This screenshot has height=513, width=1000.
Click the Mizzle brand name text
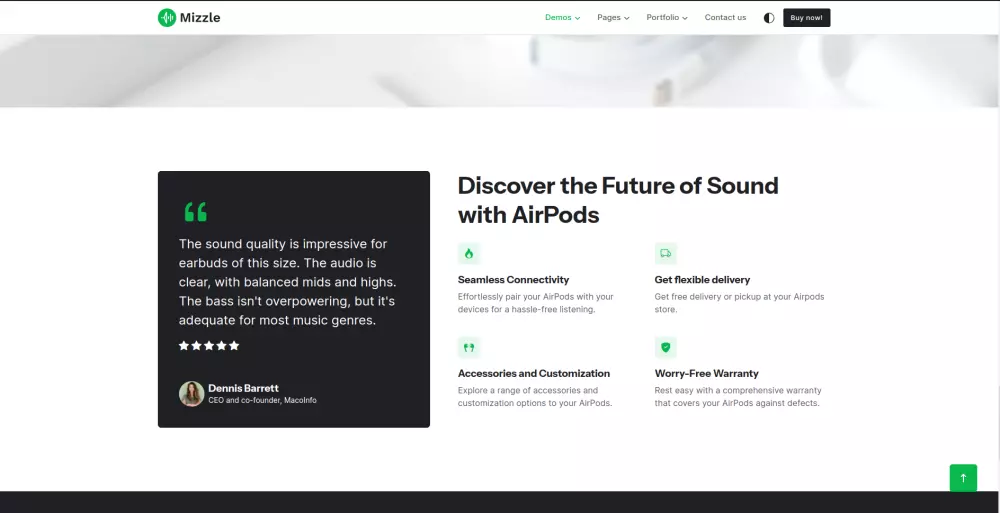(x=200, y=18)
